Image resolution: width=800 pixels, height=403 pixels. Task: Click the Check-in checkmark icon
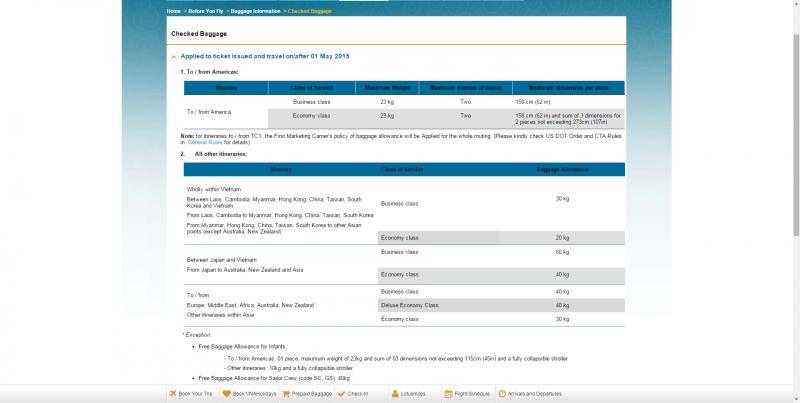(x=342, y=394)
